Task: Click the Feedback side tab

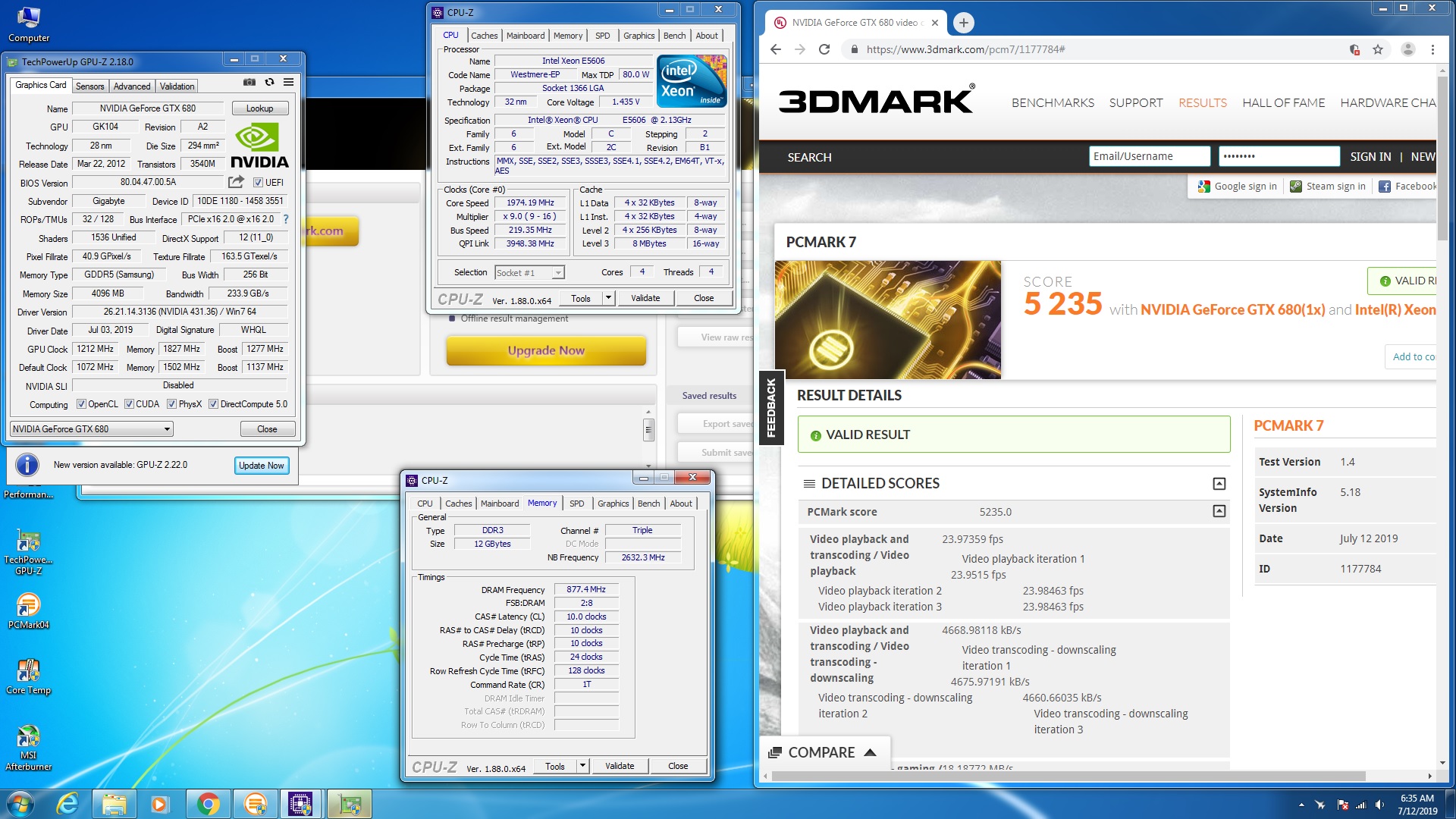Action: (x=771, y=408)
